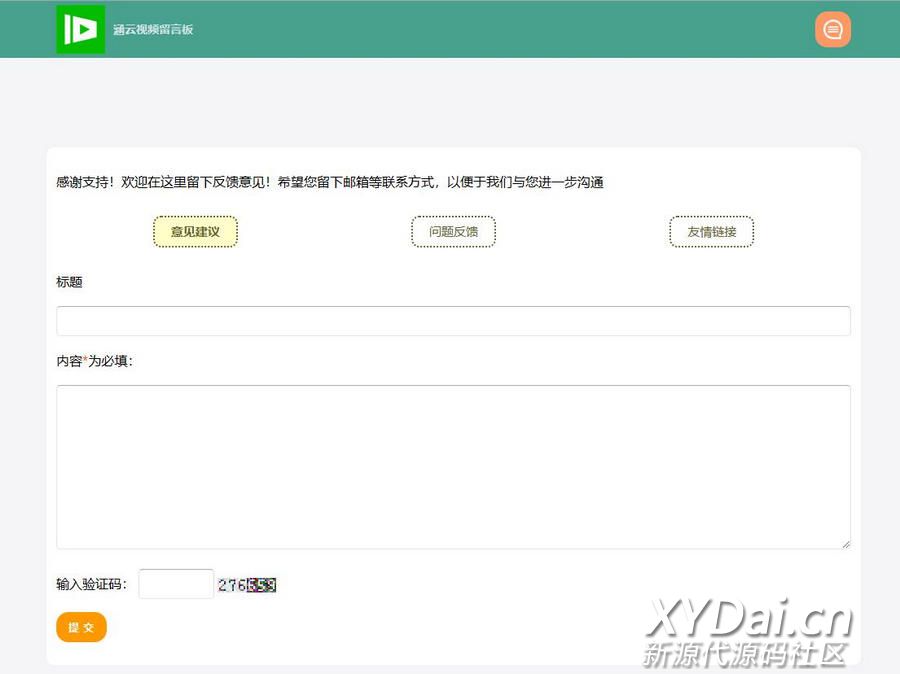This screenshot has height=674, width=900.
Task: Click the XYDai.cn watermark logo
Action: (749, 620)
